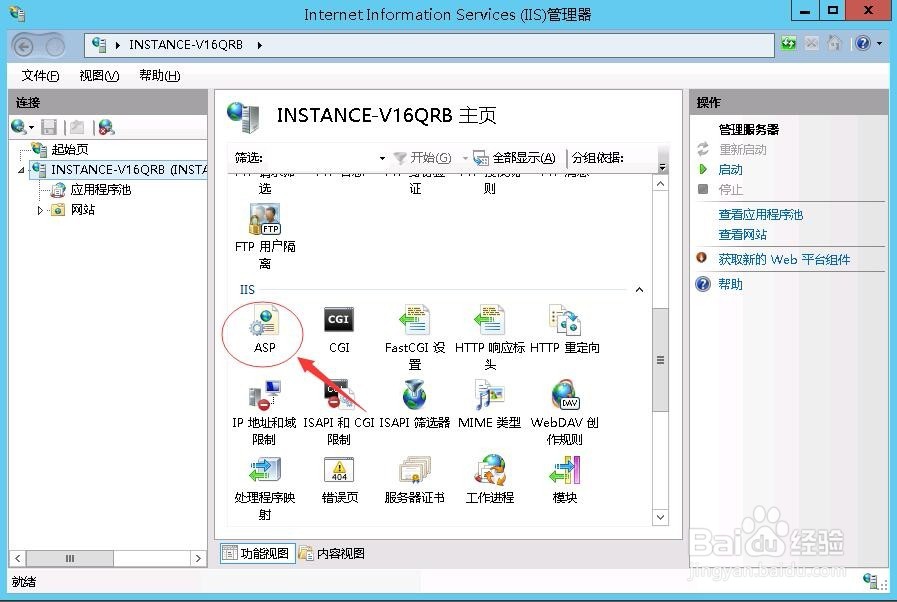Screen dimensions: 897x602
Task: Click 查看网站 link
Action: [x=742, y=235]
